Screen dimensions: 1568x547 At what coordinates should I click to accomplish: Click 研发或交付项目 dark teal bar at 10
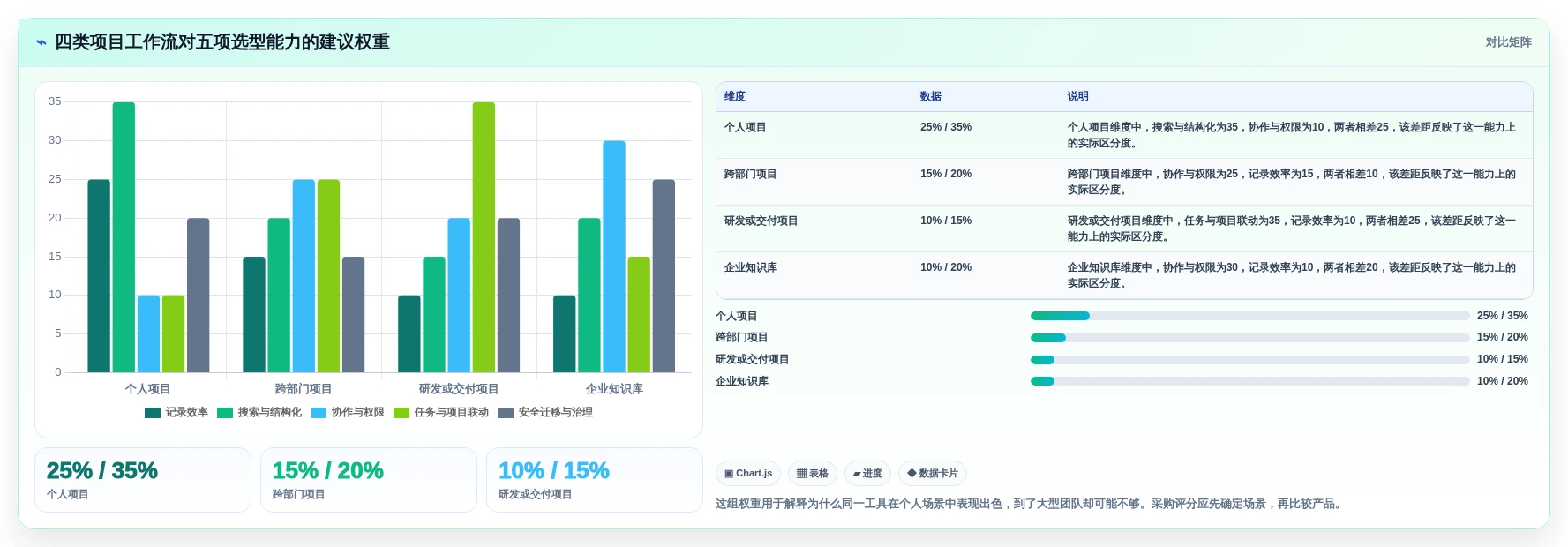(409, 333)
